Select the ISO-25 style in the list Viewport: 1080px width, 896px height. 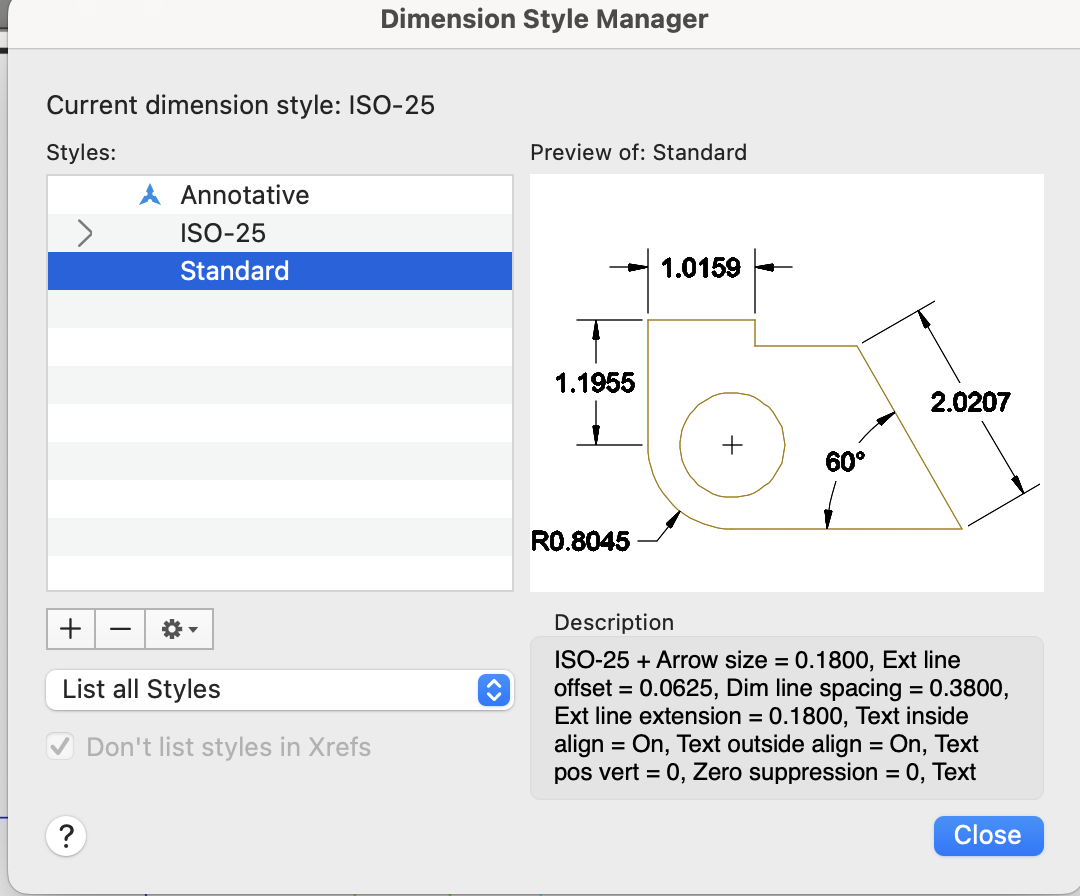point(223,234)
